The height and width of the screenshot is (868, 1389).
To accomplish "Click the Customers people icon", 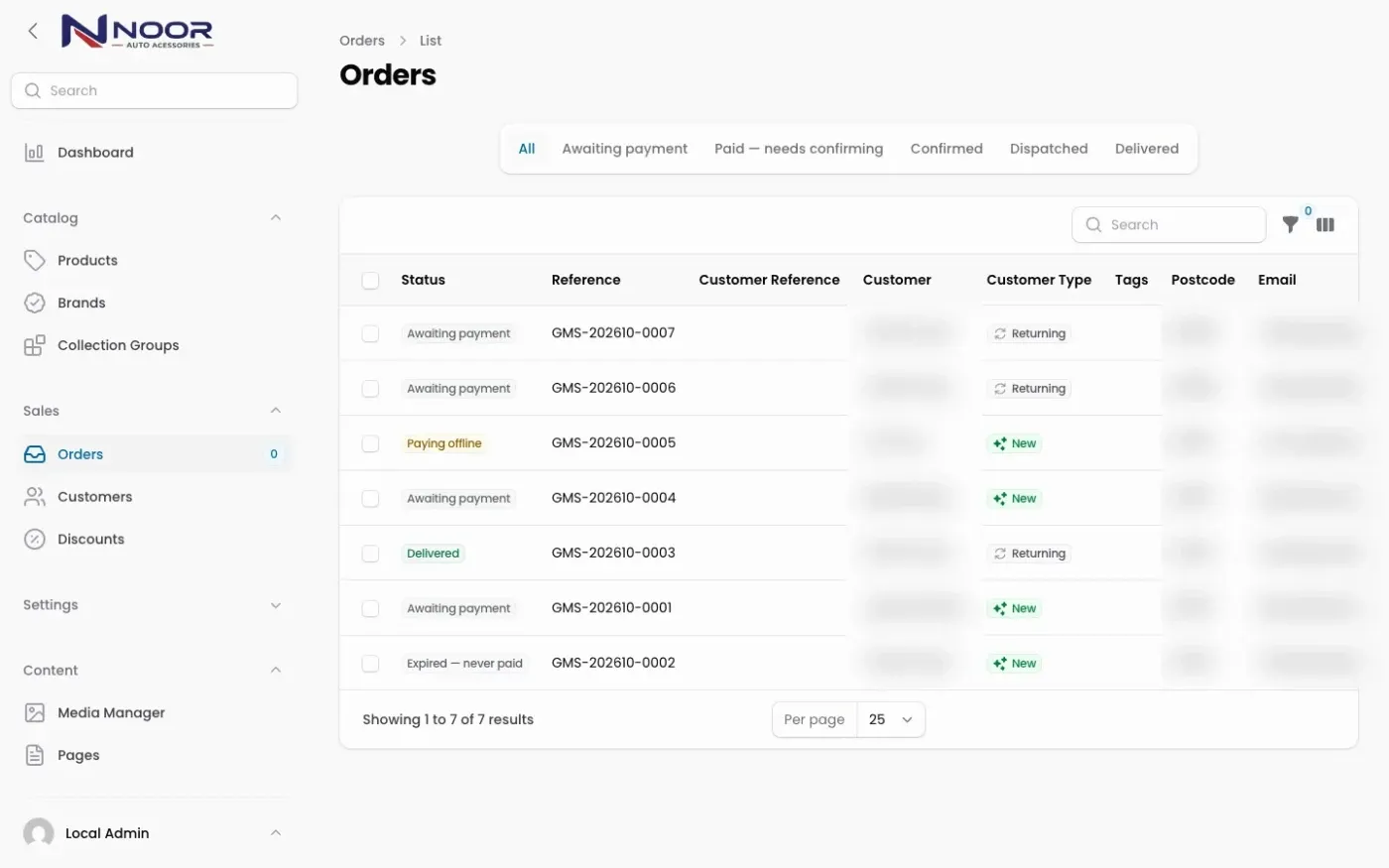I will (35, 497).
